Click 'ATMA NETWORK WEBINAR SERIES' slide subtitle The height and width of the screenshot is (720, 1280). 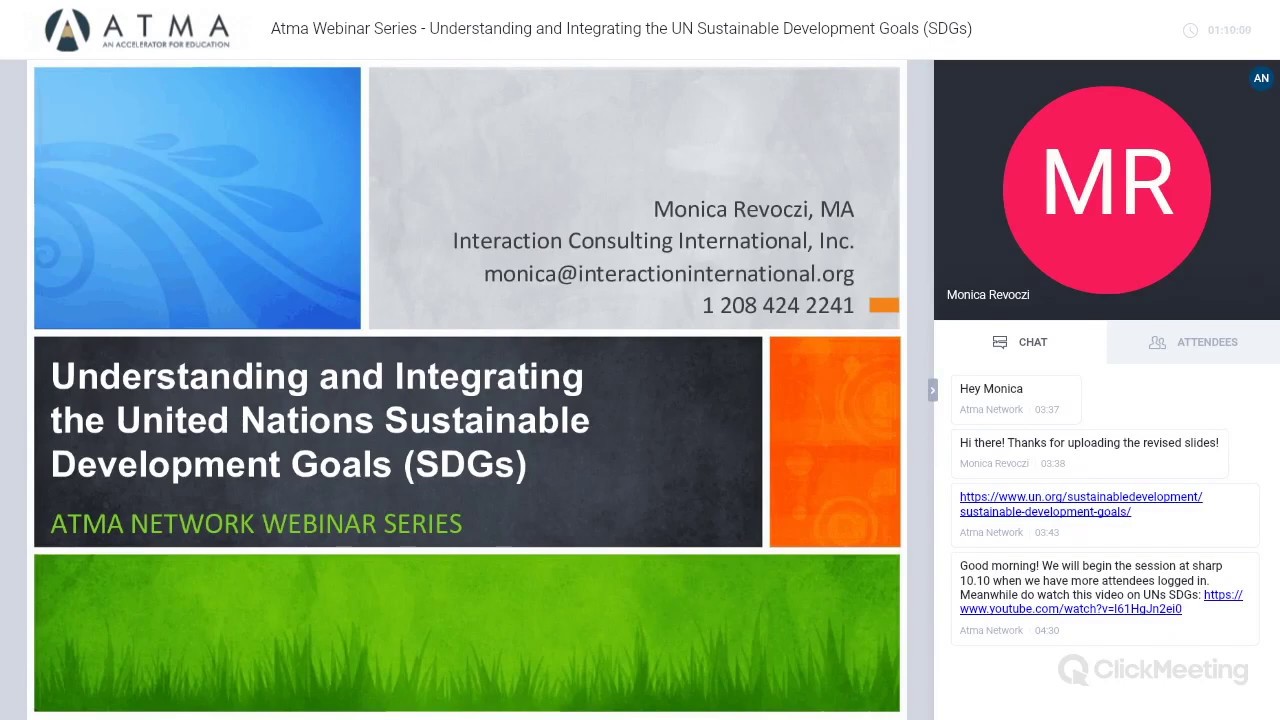pos(256,524)
